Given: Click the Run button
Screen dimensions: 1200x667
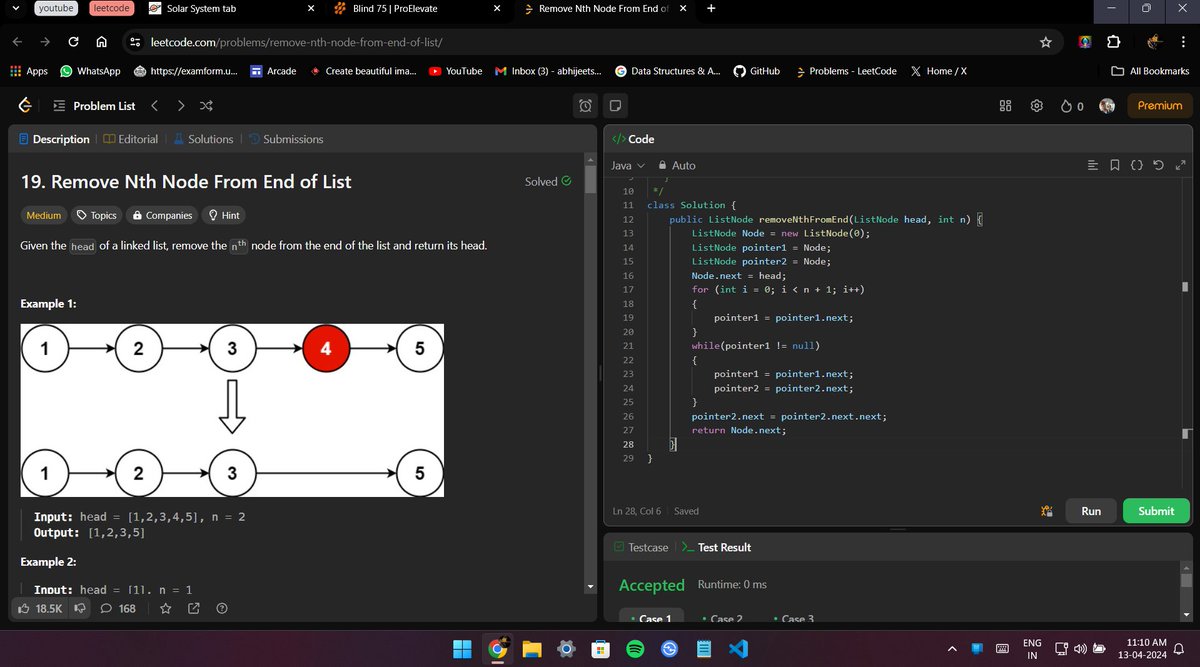Looking at the screenshot, I should 1091,511.
